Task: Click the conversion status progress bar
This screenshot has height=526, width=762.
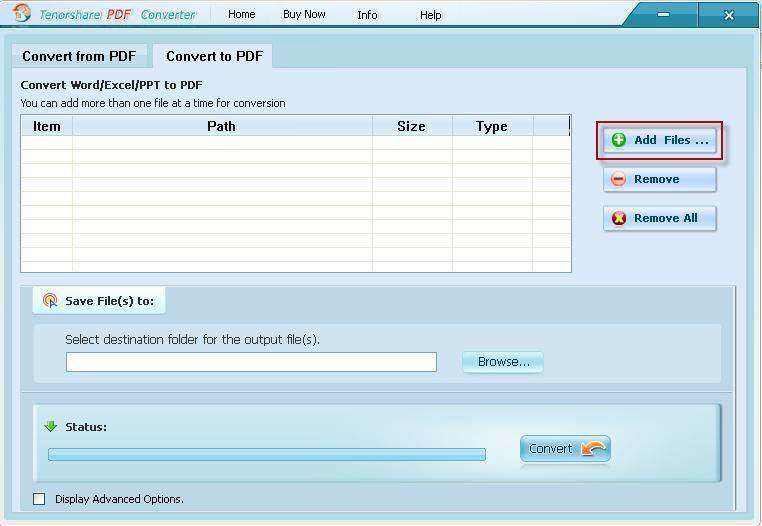Action: point(267,455)
